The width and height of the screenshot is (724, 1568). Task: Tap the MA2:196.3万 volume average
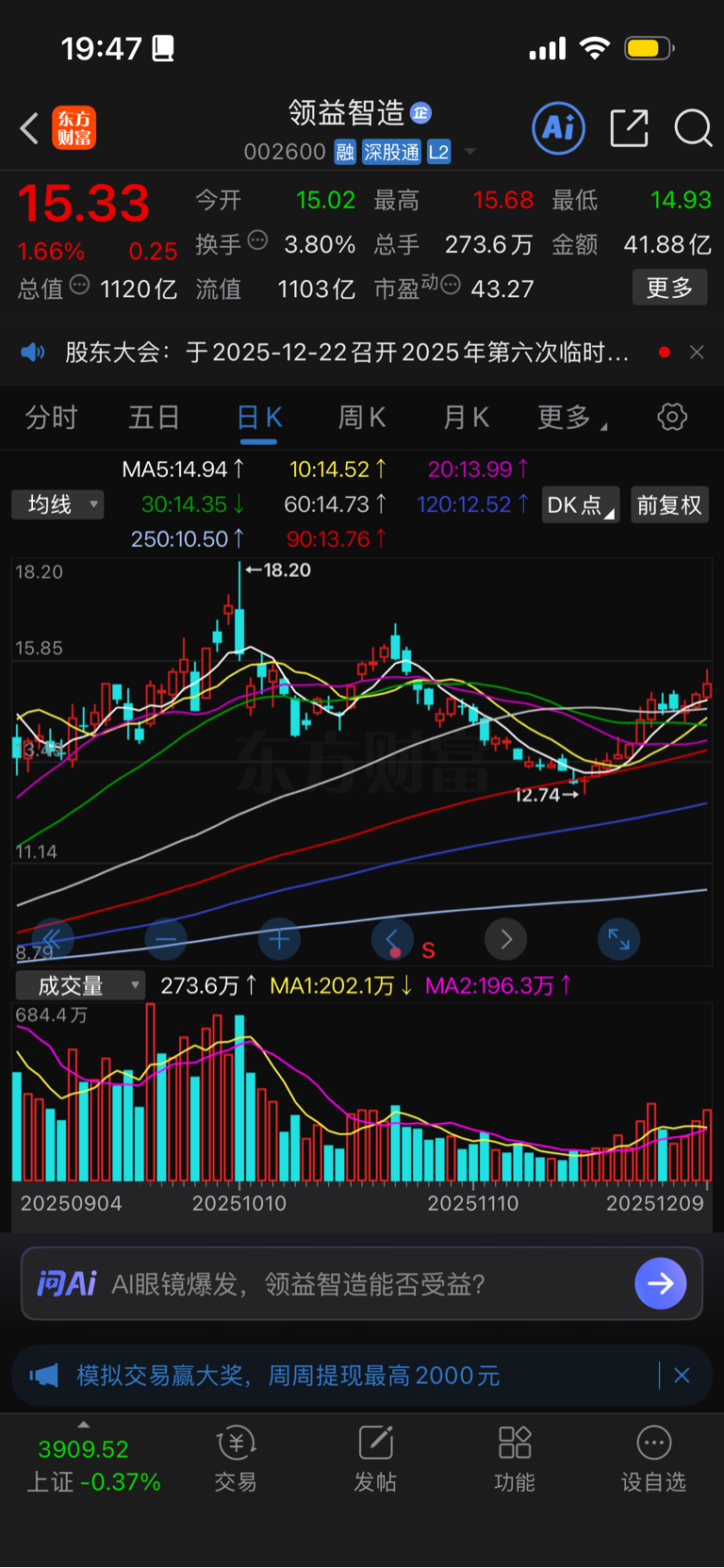click(x=499, y=986)
